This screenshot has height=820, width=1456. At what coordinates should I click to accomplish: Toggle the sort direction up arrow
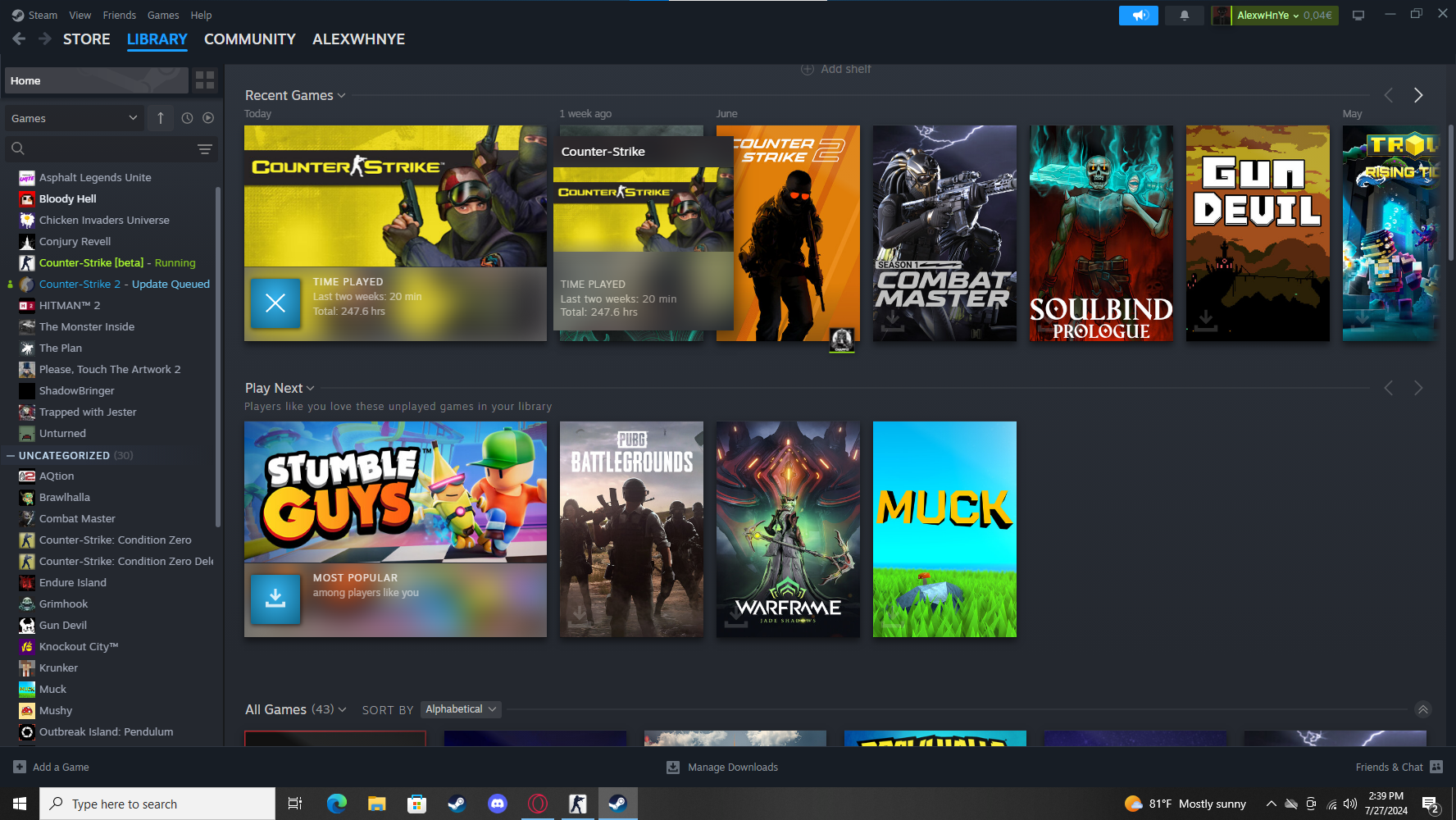[161, 118]
